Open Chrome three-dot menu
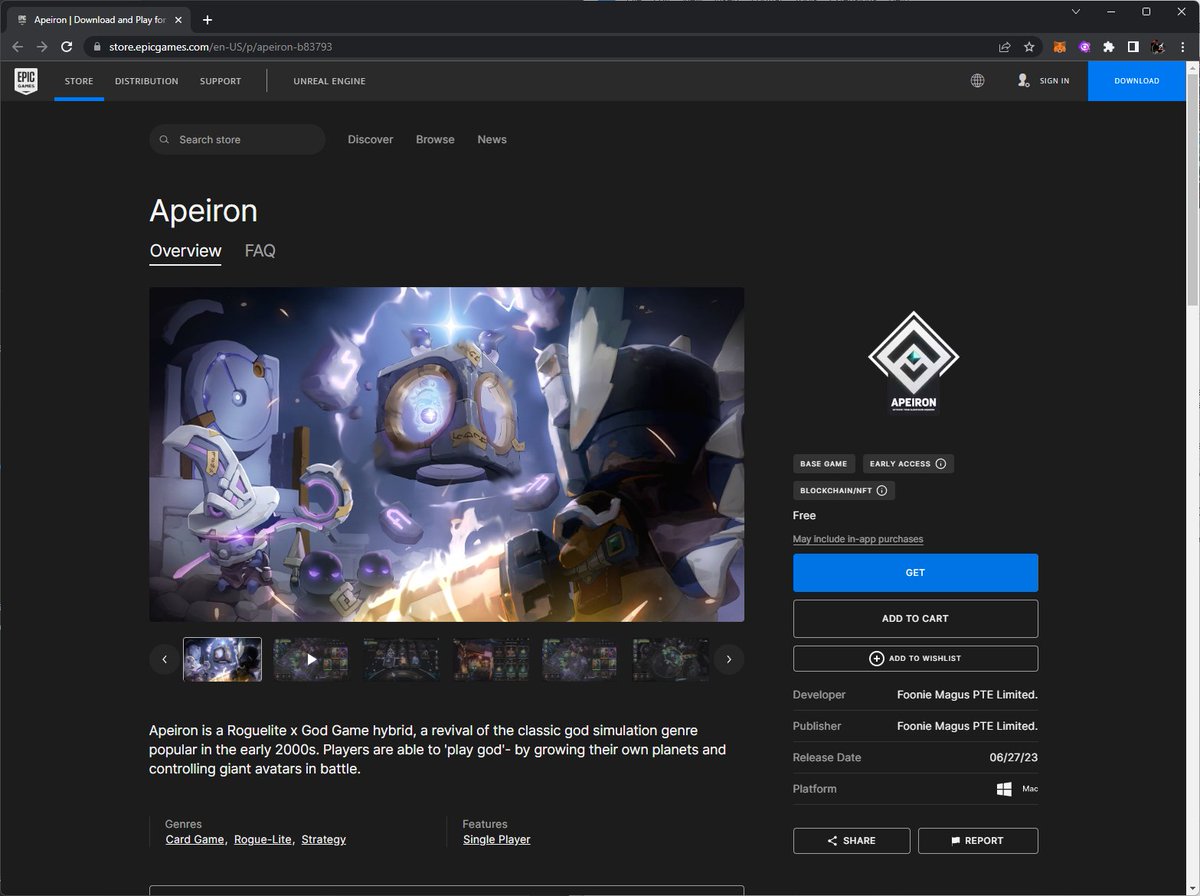1200x896 pixels. (1182, 47)
